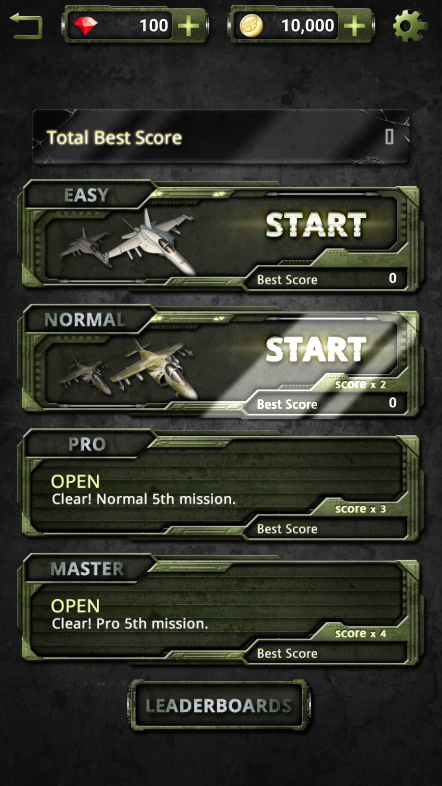Go back using the return arrow icon
The width and height of the screenshot is (442, 786).
click(x=26, y=26)
